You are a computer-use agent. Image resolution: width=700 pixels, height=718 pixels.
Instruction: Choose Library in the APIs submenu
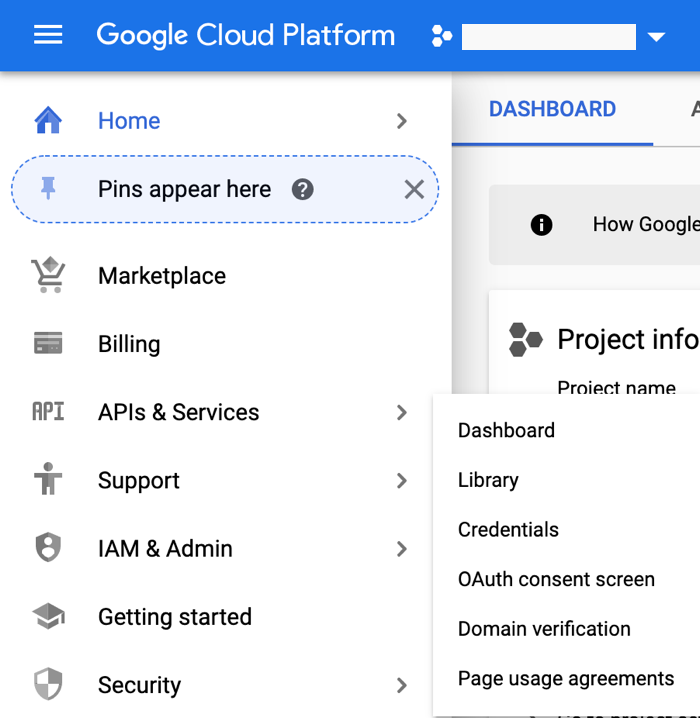(x=488, y=480)
